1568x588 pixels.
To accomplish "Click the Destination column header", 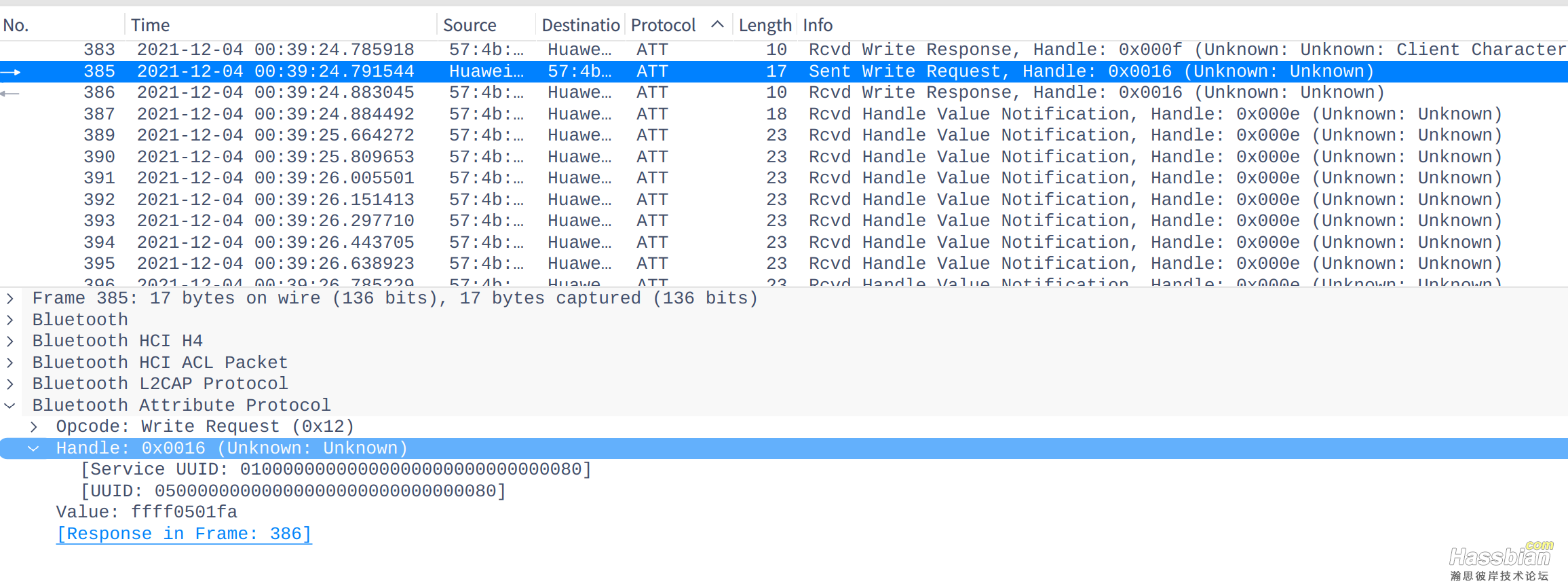I will [580, 25].
